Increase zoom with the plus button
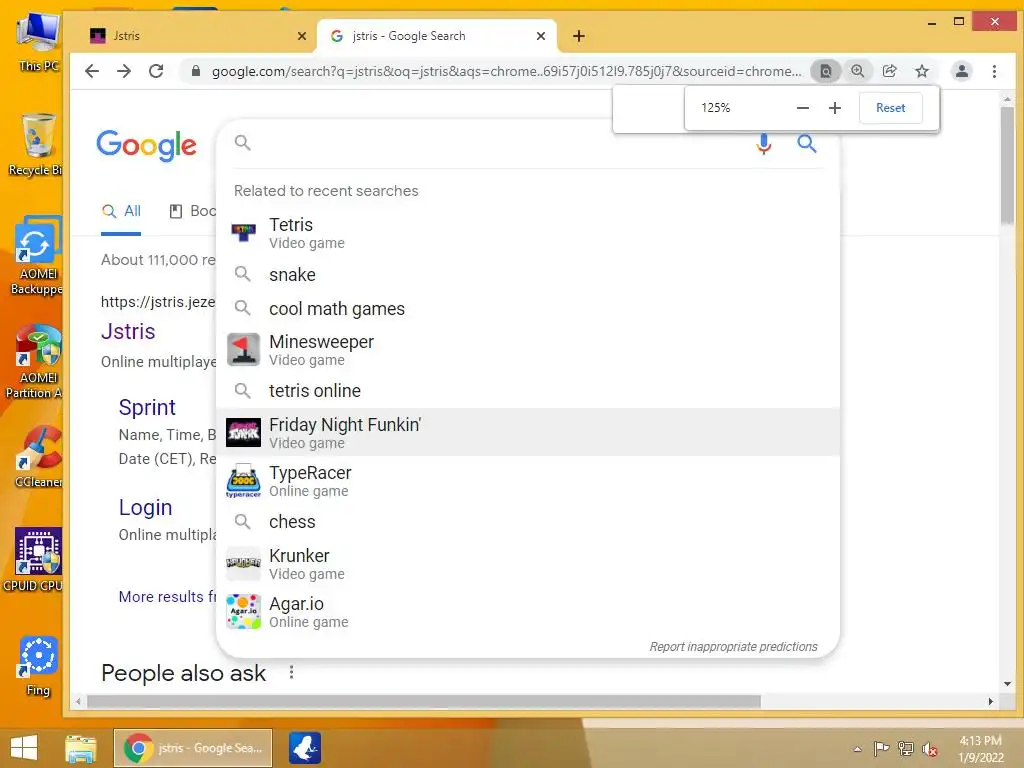The image size is (1024, 768). (835, 108)
